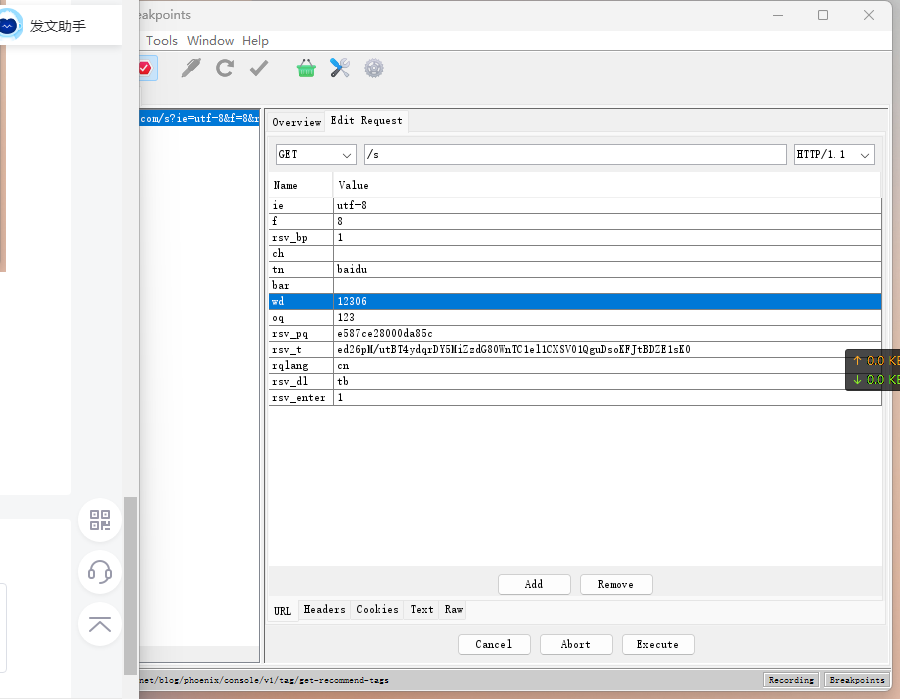The width and height of the screenshot is (900, 699).
Task: Click the browser page vertical scrollbar thumb
Action: click(x=131, y=585)
